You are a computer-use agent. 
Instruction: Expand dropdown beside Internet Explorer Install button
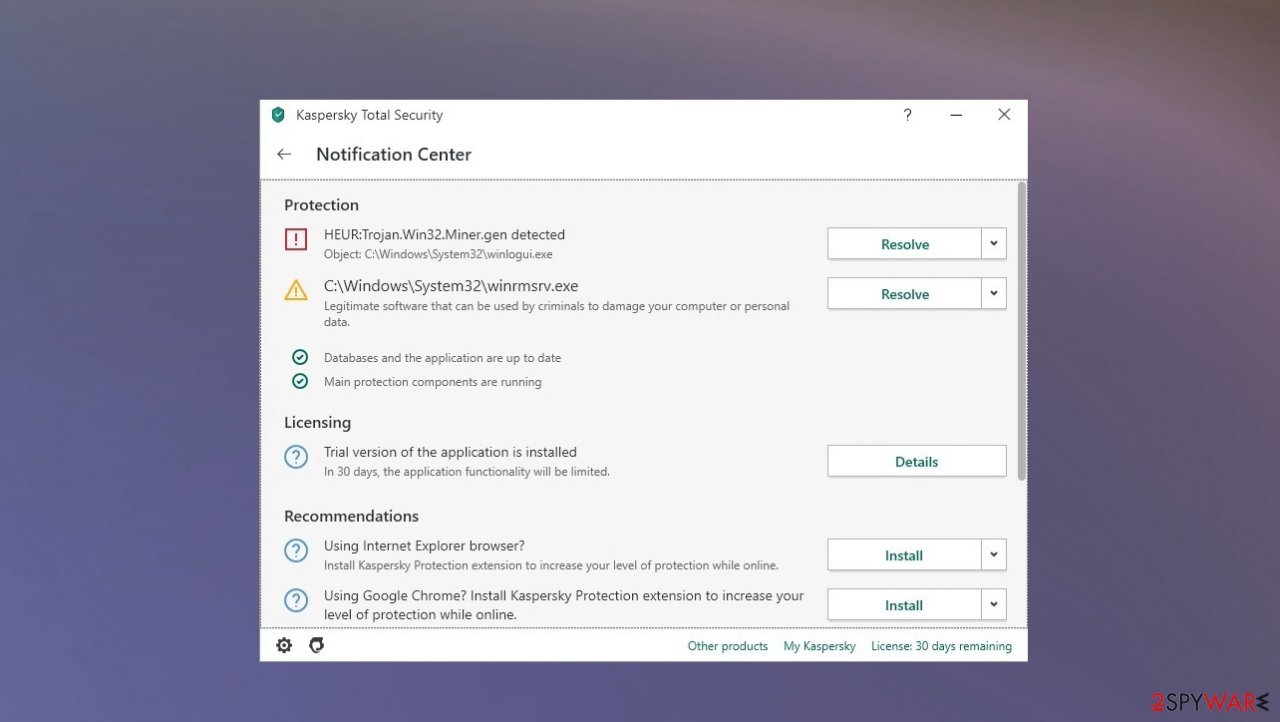click(x=994, y=555)
